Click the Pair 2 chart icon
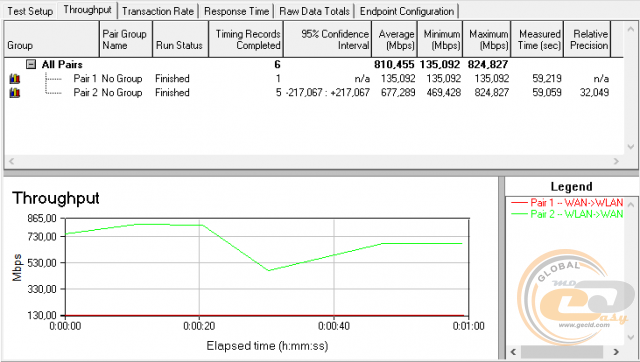The height and width of the screenshot is (362, 640). tap(15, 93)
